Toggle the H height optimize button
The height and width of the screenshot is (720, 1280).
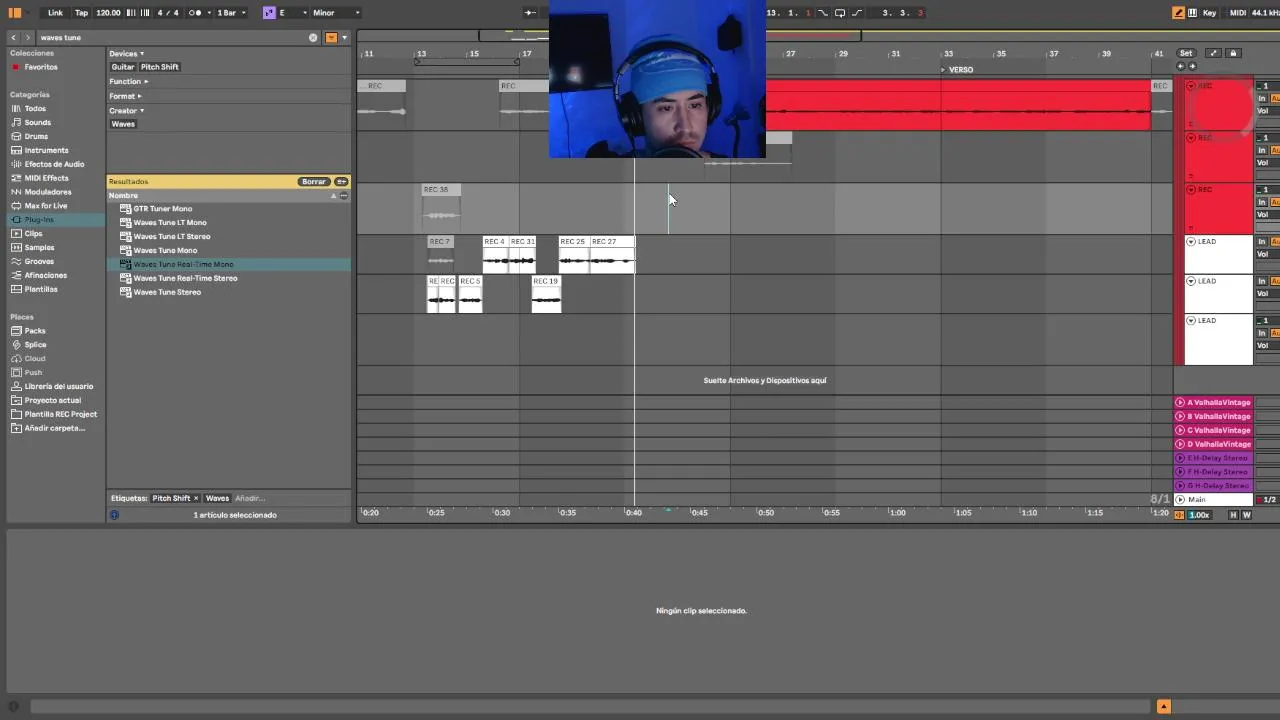(1233, 515)
